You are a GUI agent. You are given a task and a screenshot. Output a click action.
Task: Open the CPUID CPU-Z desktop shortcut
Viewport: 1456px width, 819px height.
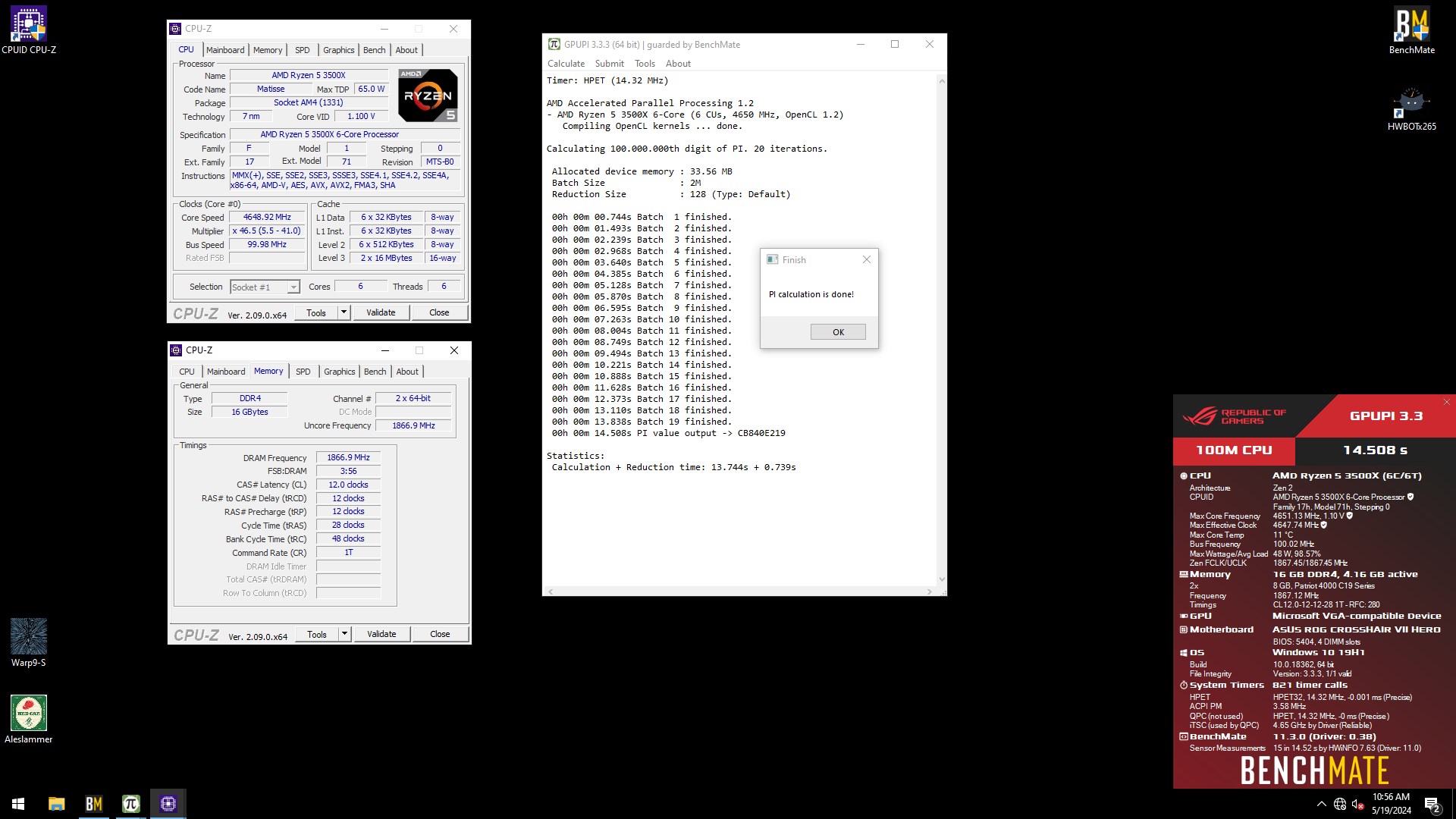[x=29, y=30]
